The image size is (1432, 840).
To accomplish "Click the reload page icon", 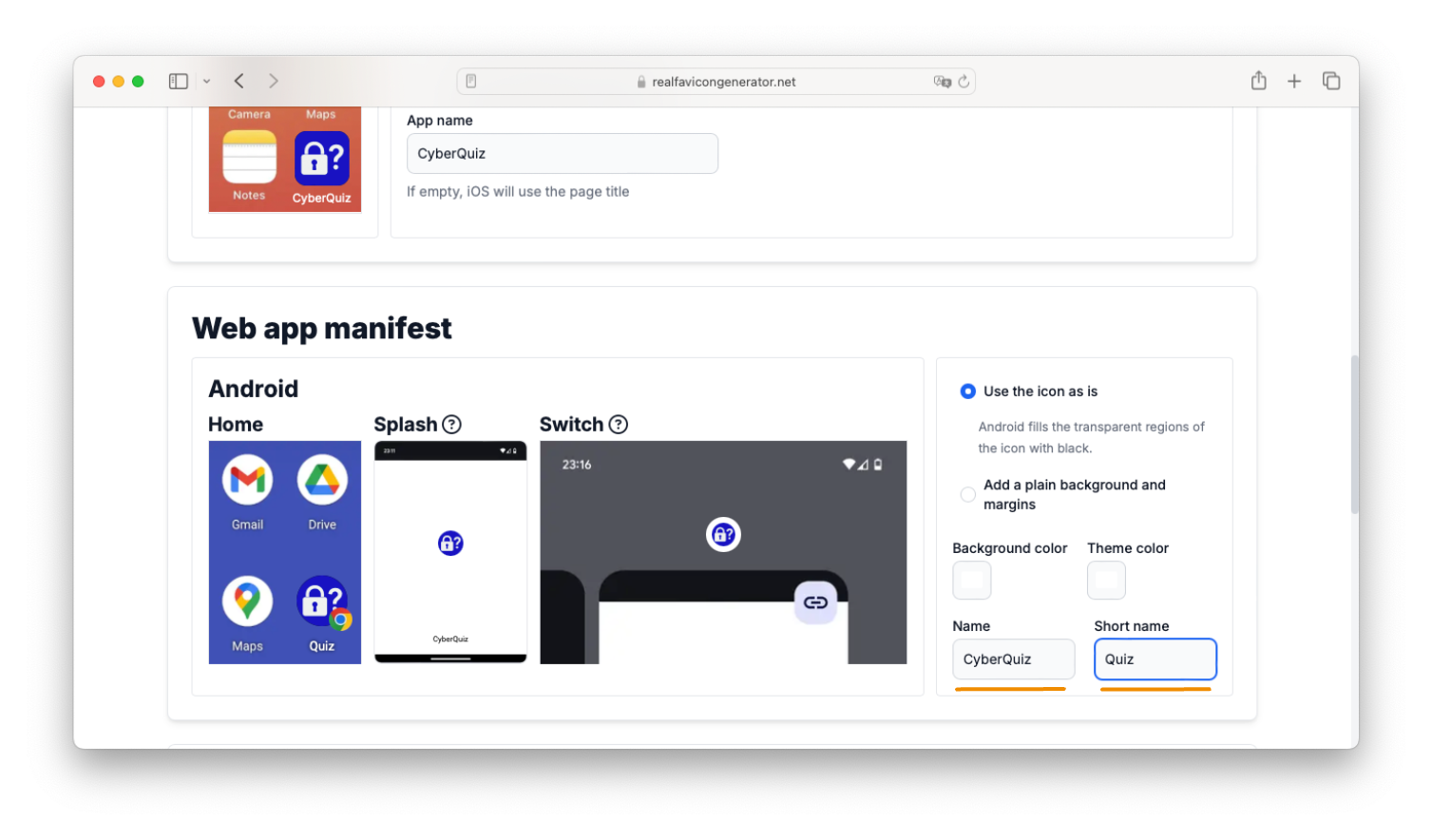I will [964, 82].
